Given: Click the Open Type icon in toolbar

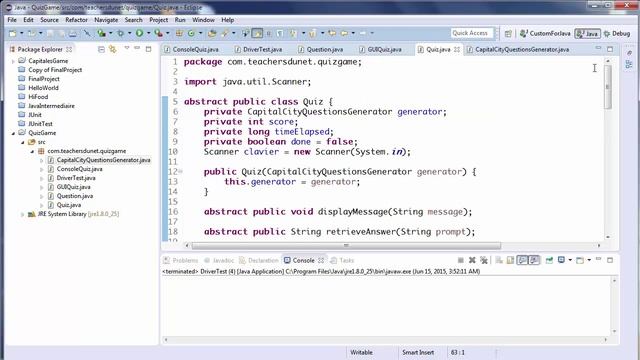Looking at the screenshot, I should click(212, 33).
